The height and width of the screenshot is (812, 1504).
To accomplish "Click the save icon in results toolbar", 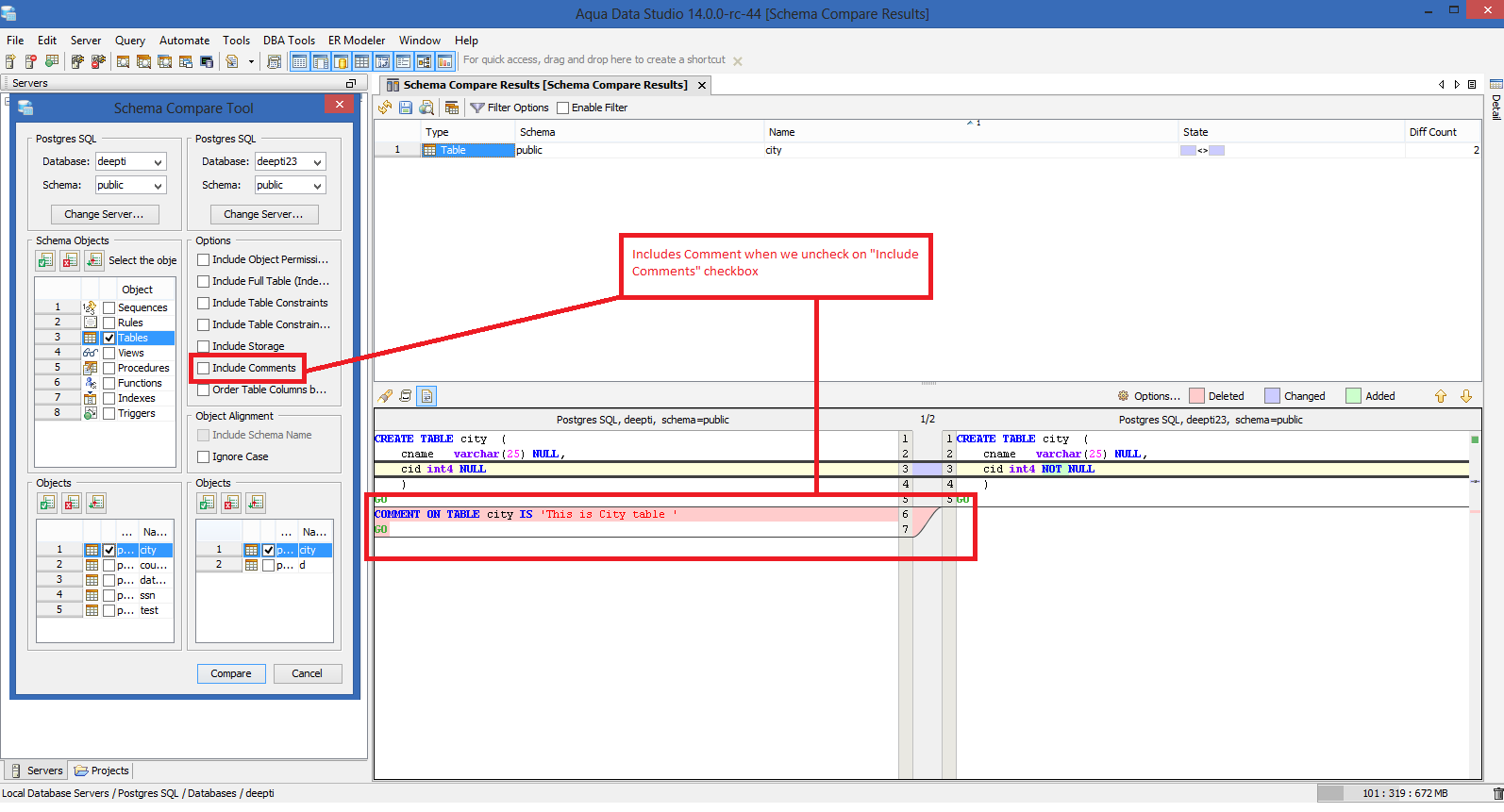I will point(406,108).
